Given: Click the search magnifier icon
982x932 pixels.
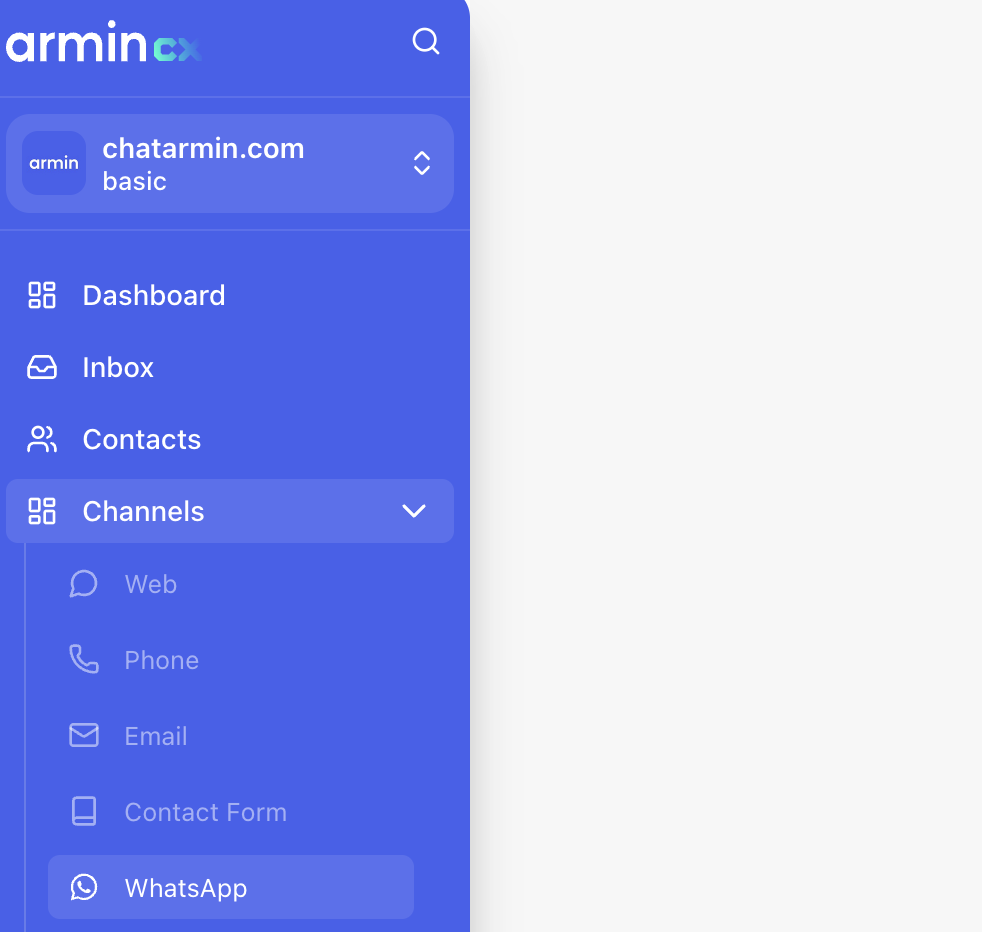Looking at the screenshot, I should point(426,42).
